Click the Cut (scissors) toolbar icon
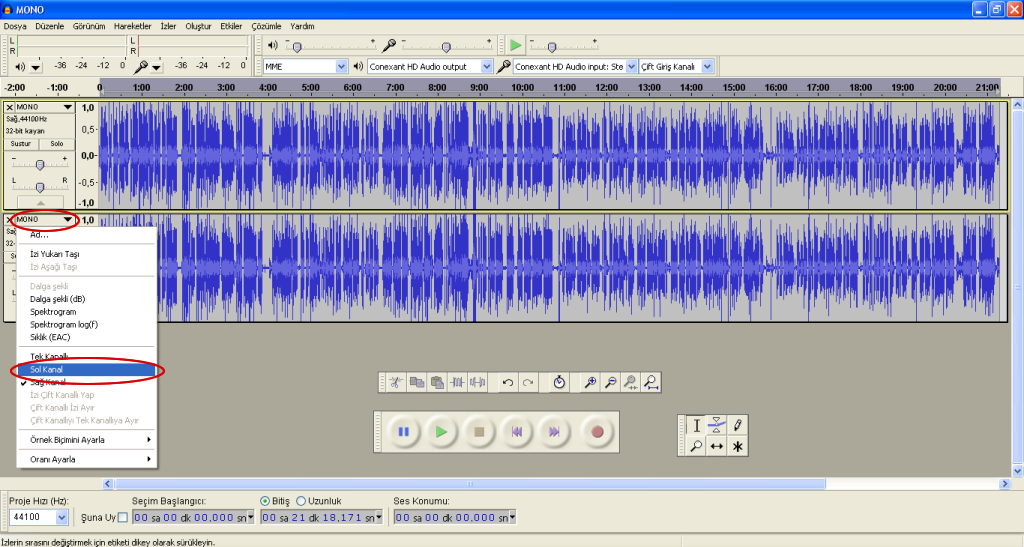 tap(396, 383)
